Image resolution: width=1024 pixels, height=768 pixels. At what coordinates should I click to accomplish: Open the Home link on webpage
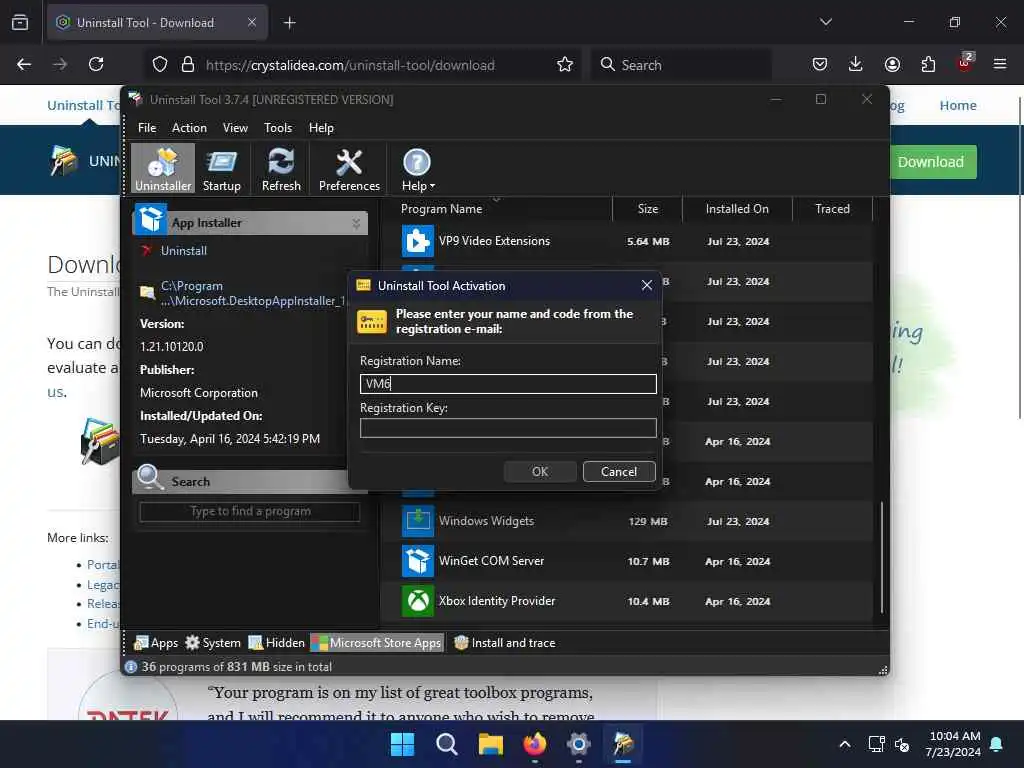(x=957, y=105)
